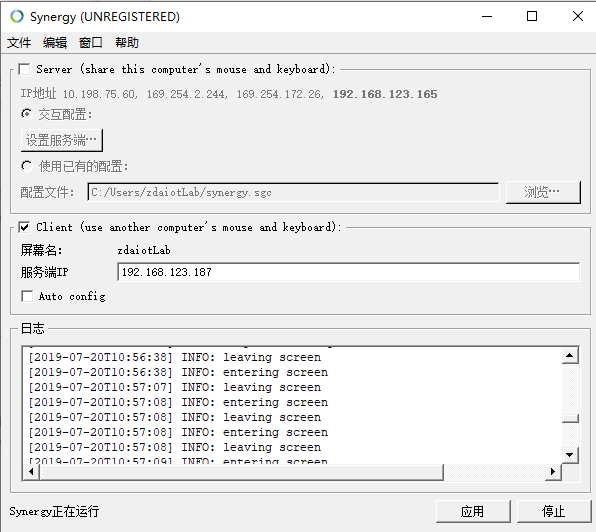Image resolution: width=596 pixels, height=532 pixels.
Task: Click the 服务端IP input field
Action: pyautogui.click(x=349, y=272)
